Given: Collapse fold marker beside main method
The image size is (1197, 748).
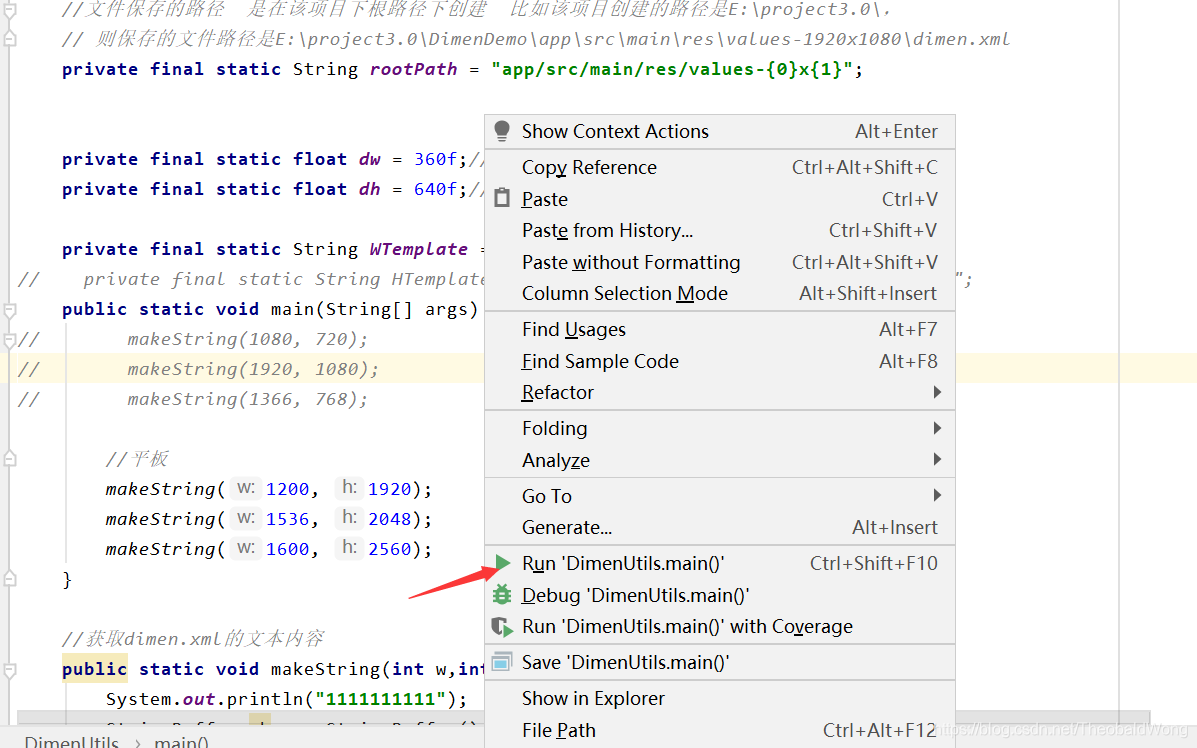Looking at the screenshot, I should [10, 310].
